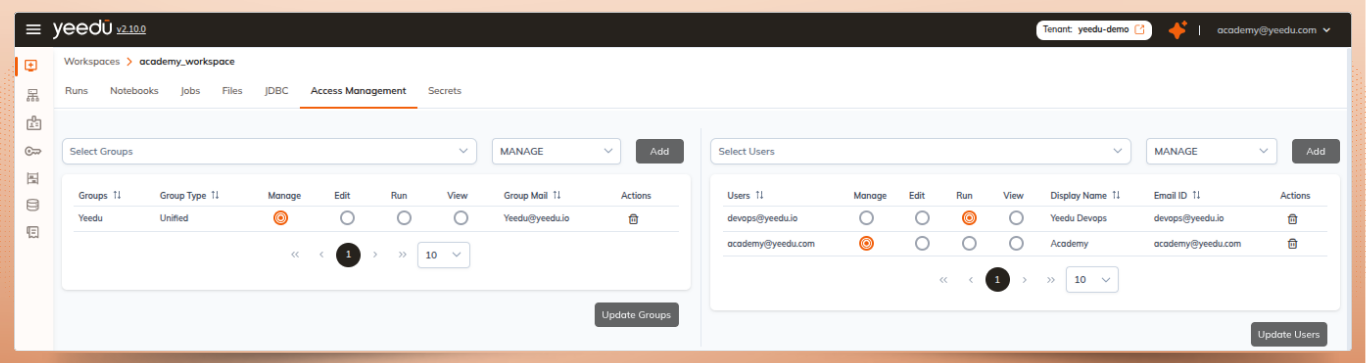
Task: Select Manage for devops@yeedu.io
Action: tap(866, 217)
